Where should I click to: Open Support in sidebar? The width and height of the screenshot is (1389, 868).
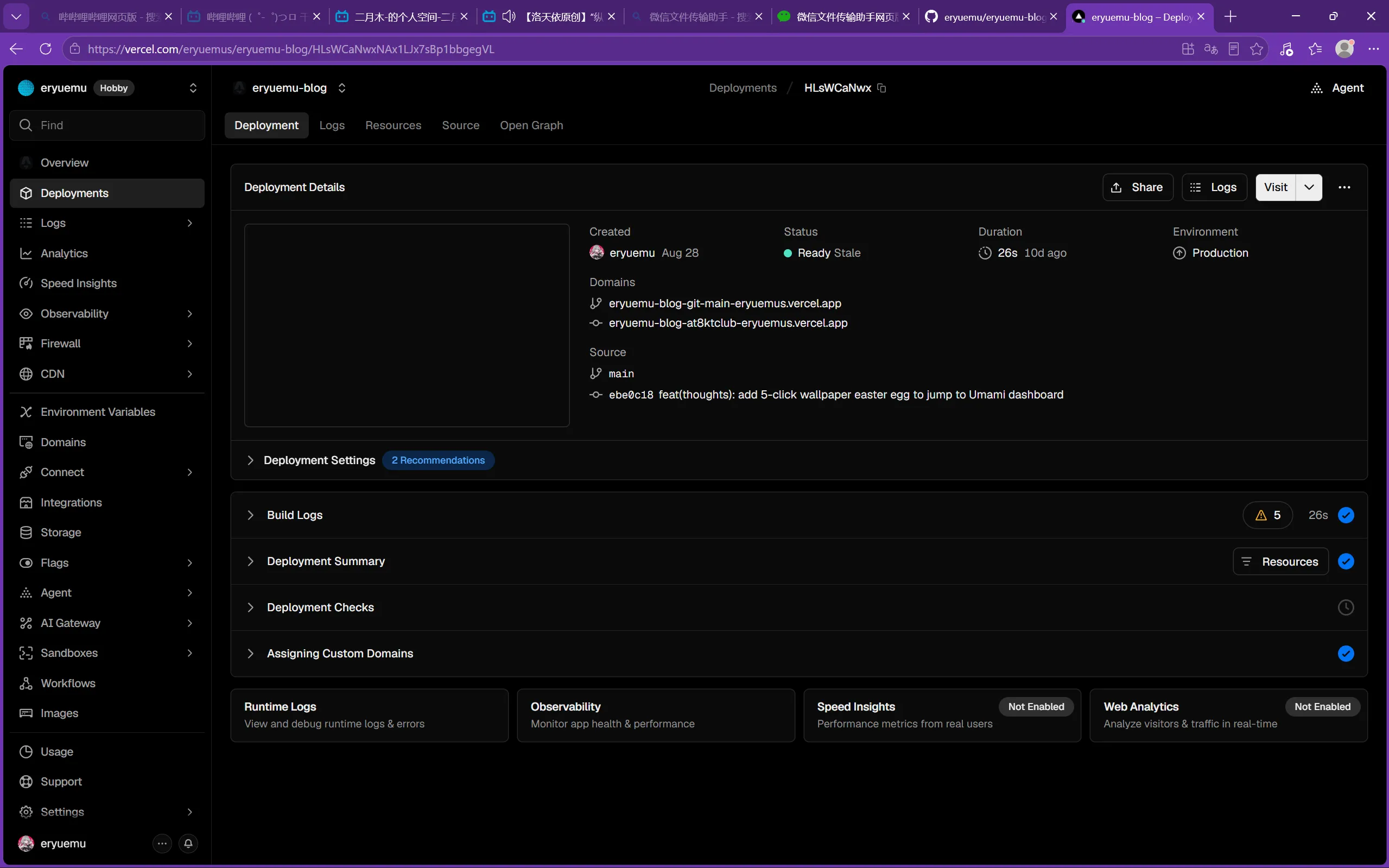[x=107, y=781]
